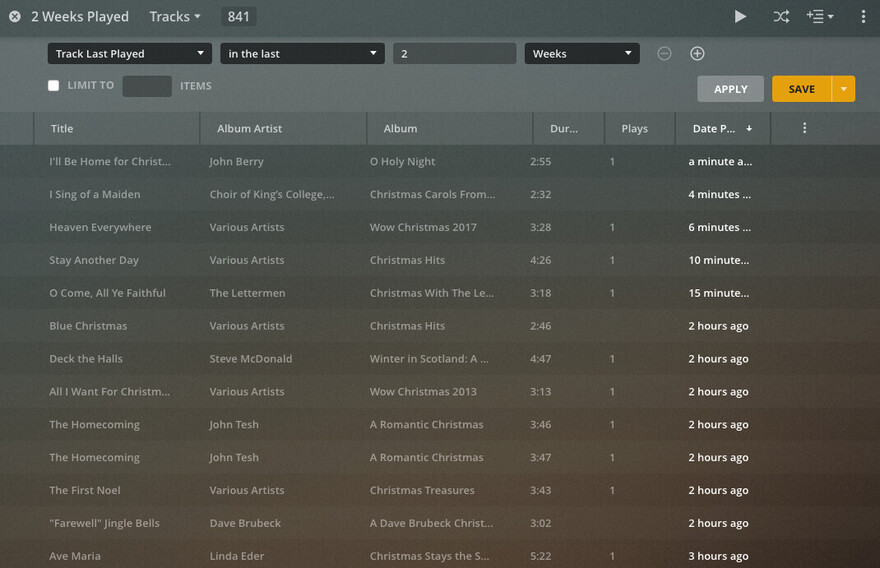This screenshot has width=880, height=568.
Task: Open album 'Christmas Stays the S...'
Action: pyautogui.click(x=429, y=556)
